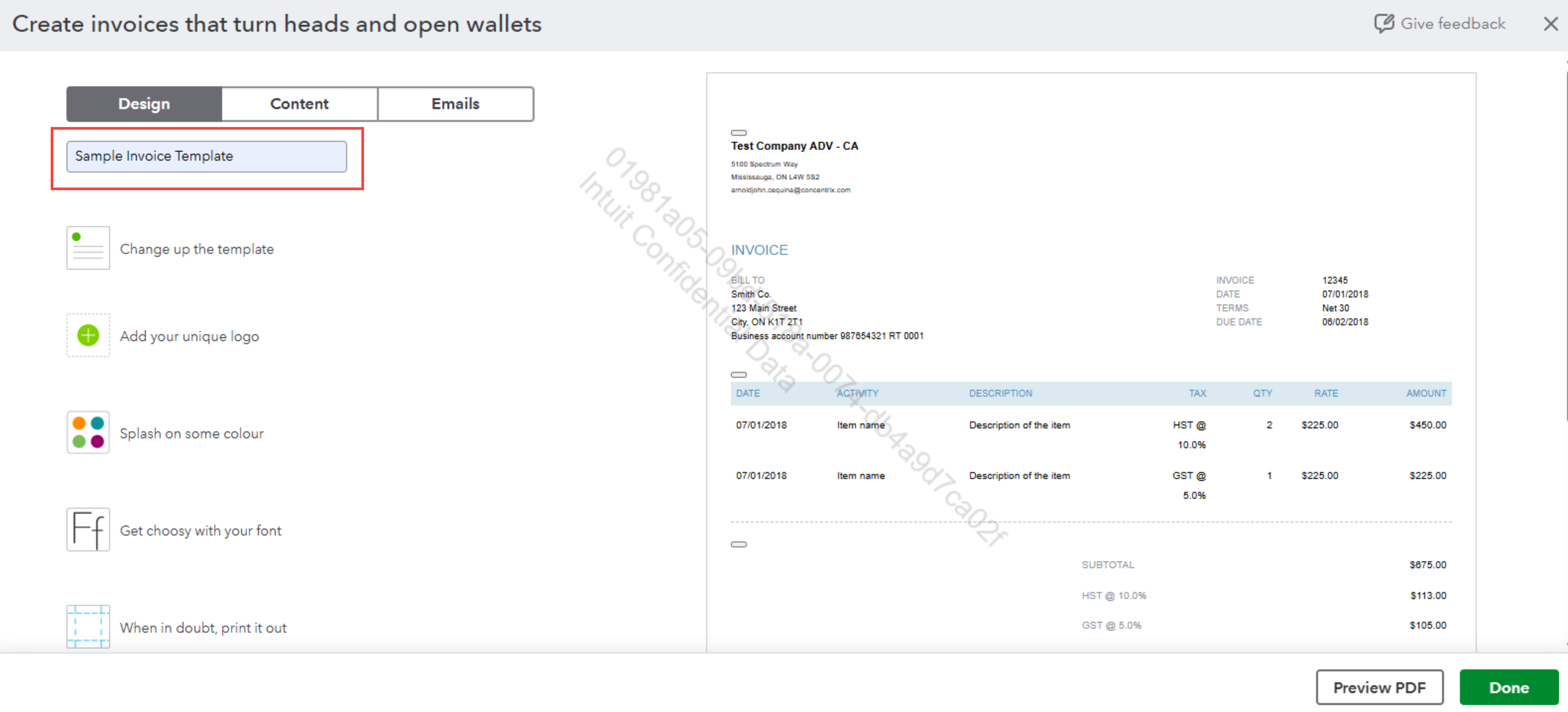The width and height of the screenshot is (1568, 712).
Task: Click the edit handle above invoice table
Action: click(x=738, y=375)
